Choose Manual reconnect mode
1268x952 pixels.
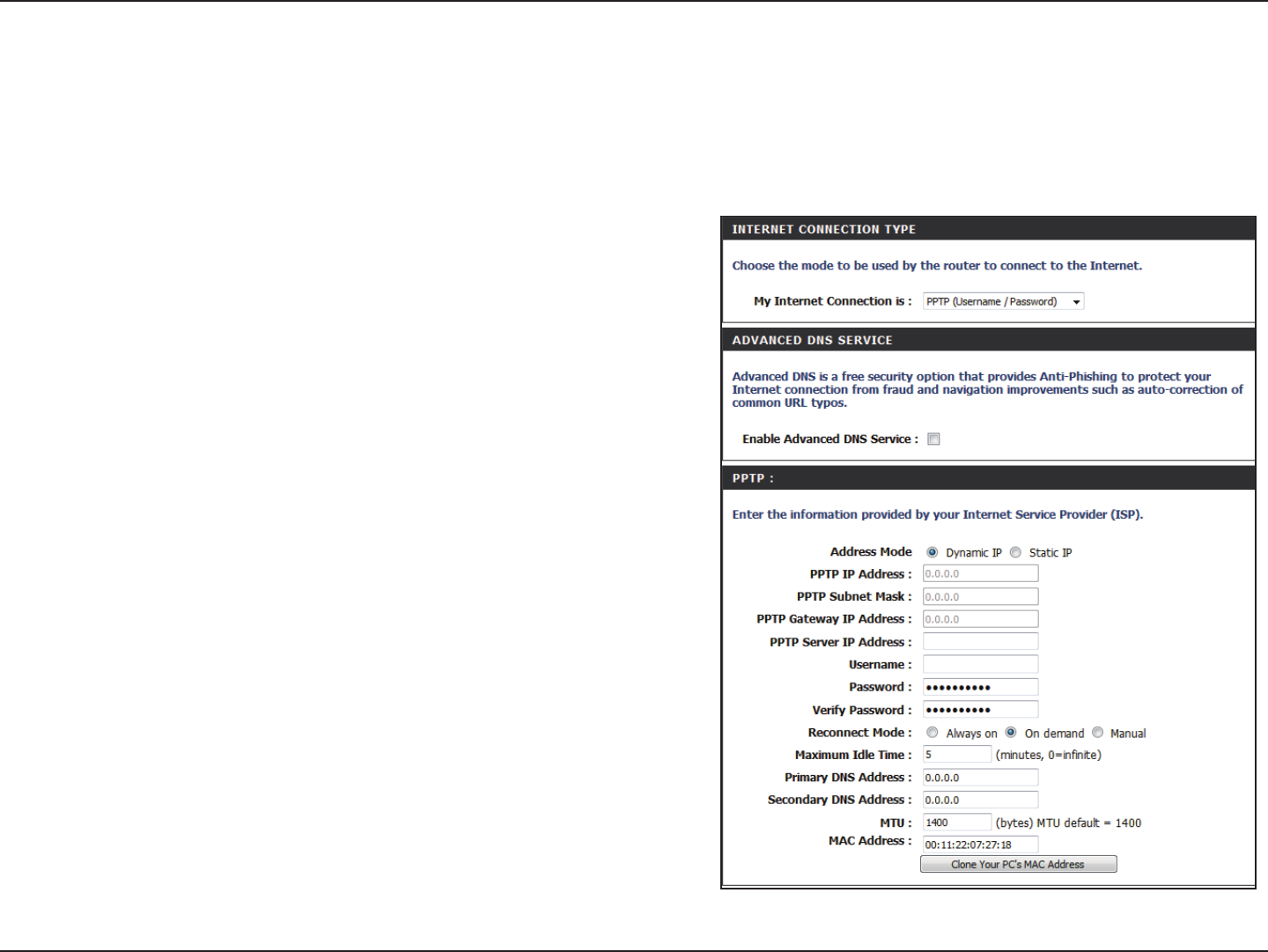coord(1097,733)
